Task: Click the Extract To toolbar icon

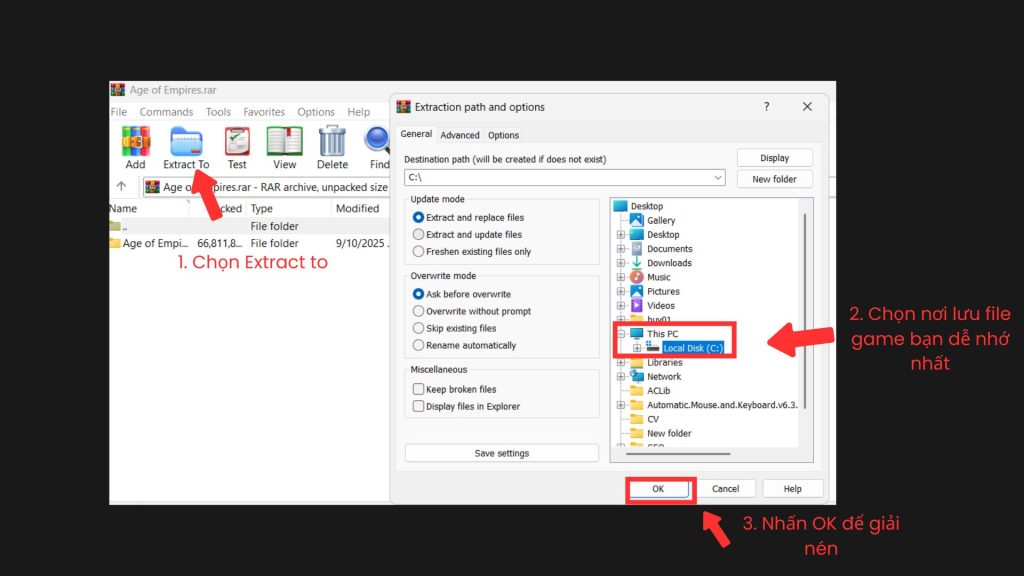Action: 186,142
